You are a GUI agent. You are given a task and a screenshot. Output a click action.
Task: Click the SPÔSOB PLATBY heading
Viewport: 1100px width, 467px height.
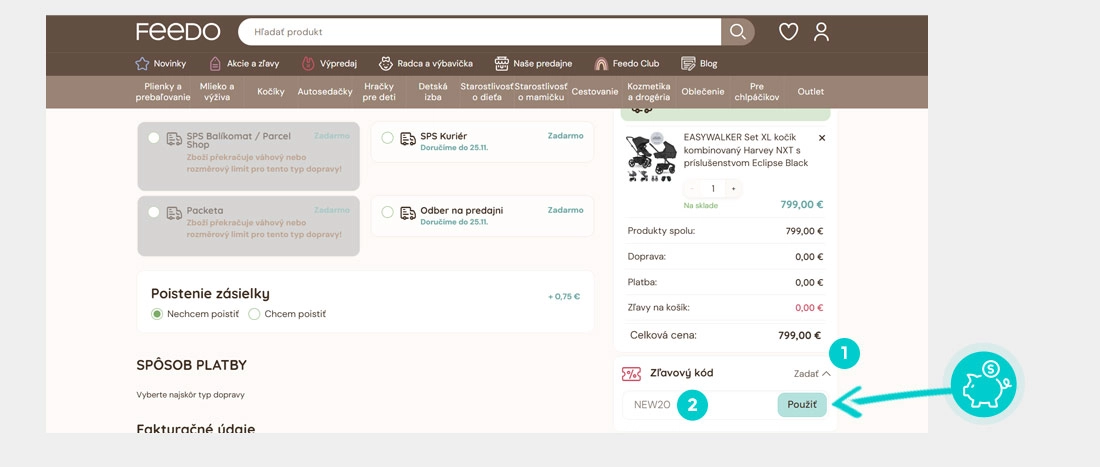click(192, 365)
